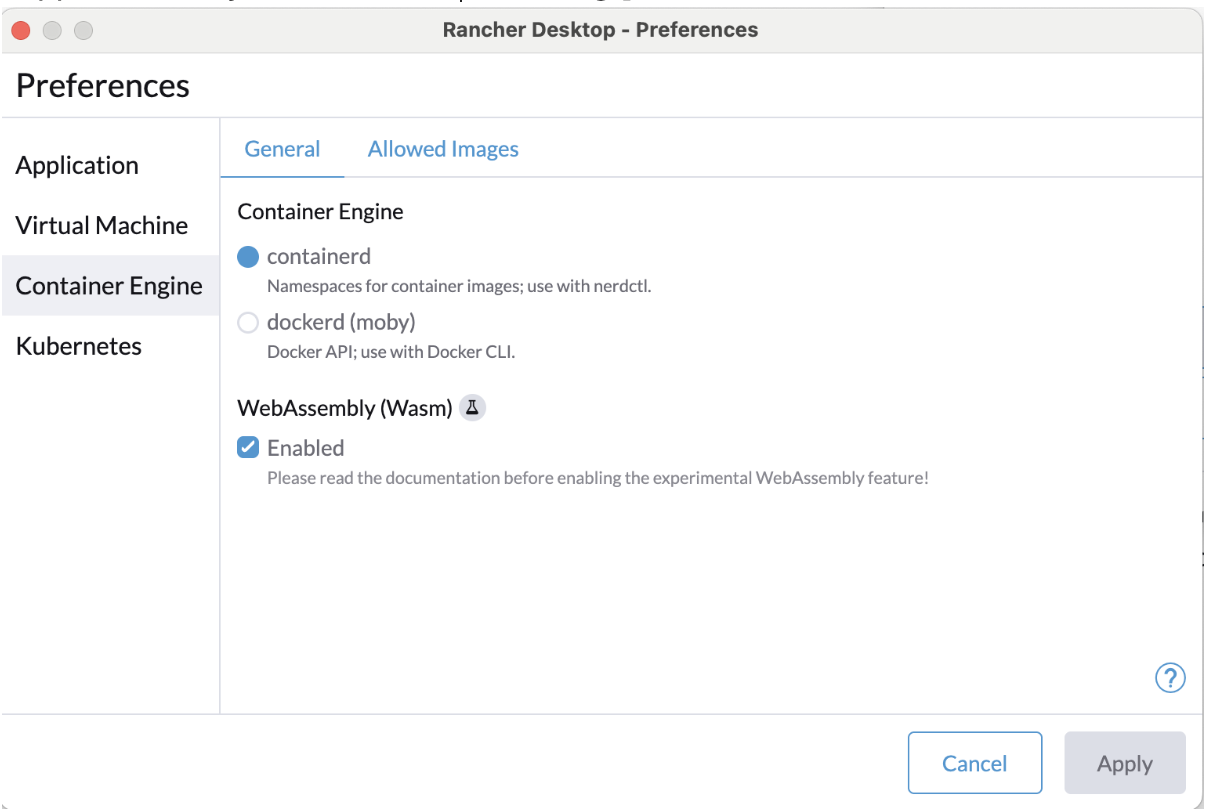
Task: Select the General tab
Action: point(282,148)
